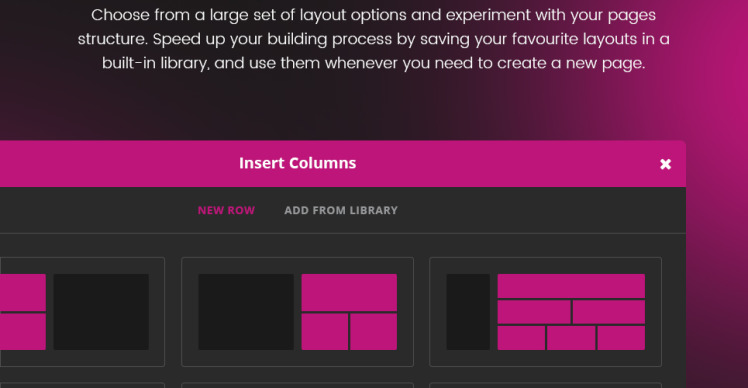This screenshot has width=748, height=388.
Task: Select the left half block in the rightmost layout's middle row
Action: pos(534,312)
